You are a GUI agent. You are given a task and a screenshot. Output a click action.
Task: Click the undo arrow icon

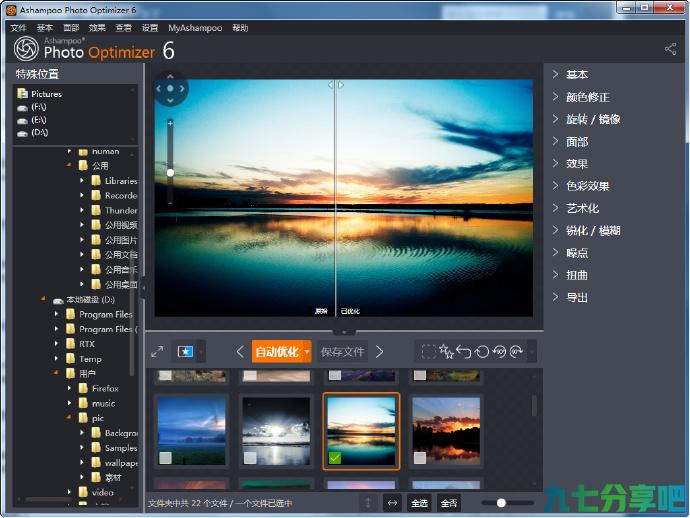click(464, 352)
